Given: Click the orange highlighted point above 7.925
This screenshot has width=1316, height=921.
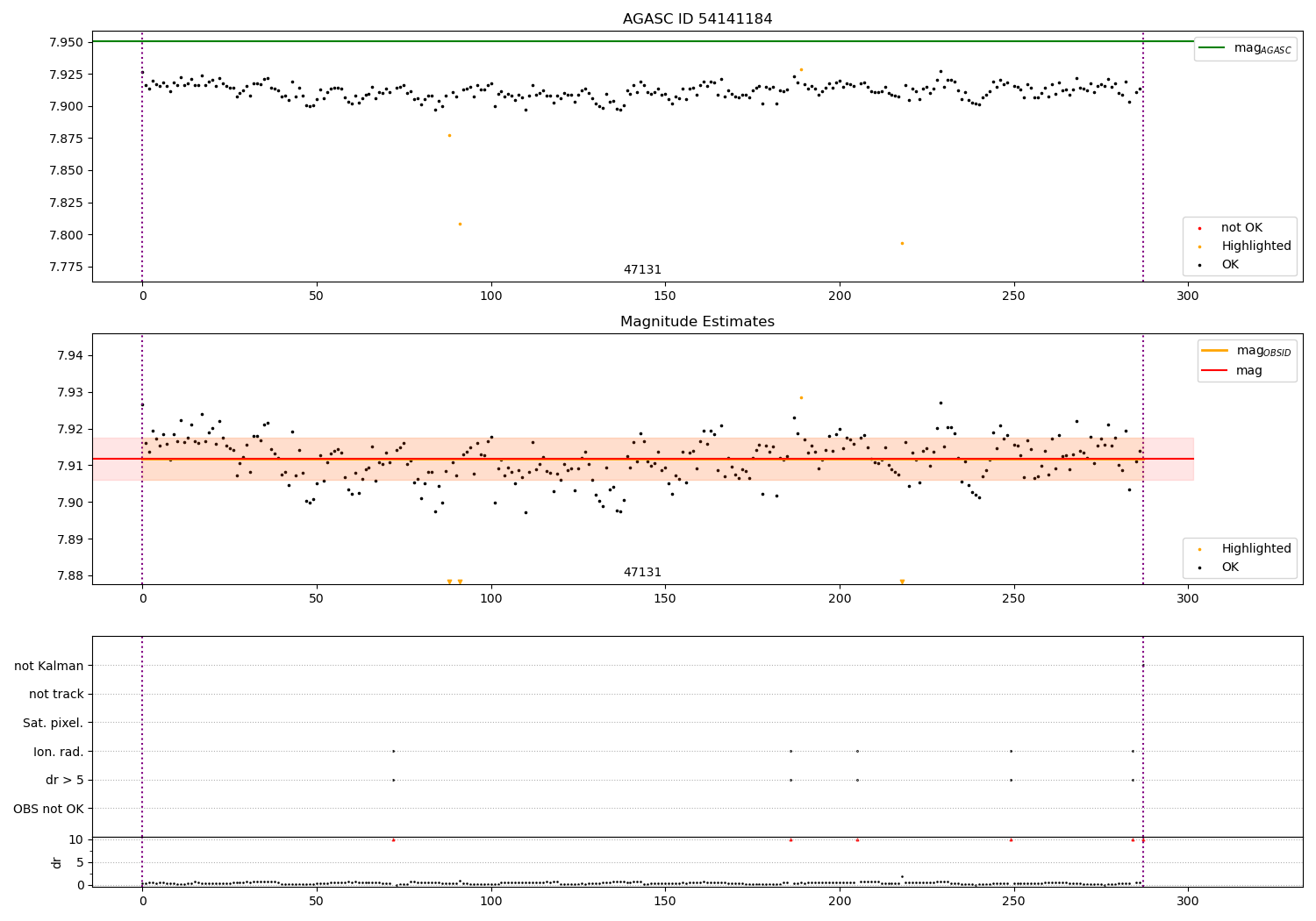Looking at the screenshot, I should coord(801,69).
